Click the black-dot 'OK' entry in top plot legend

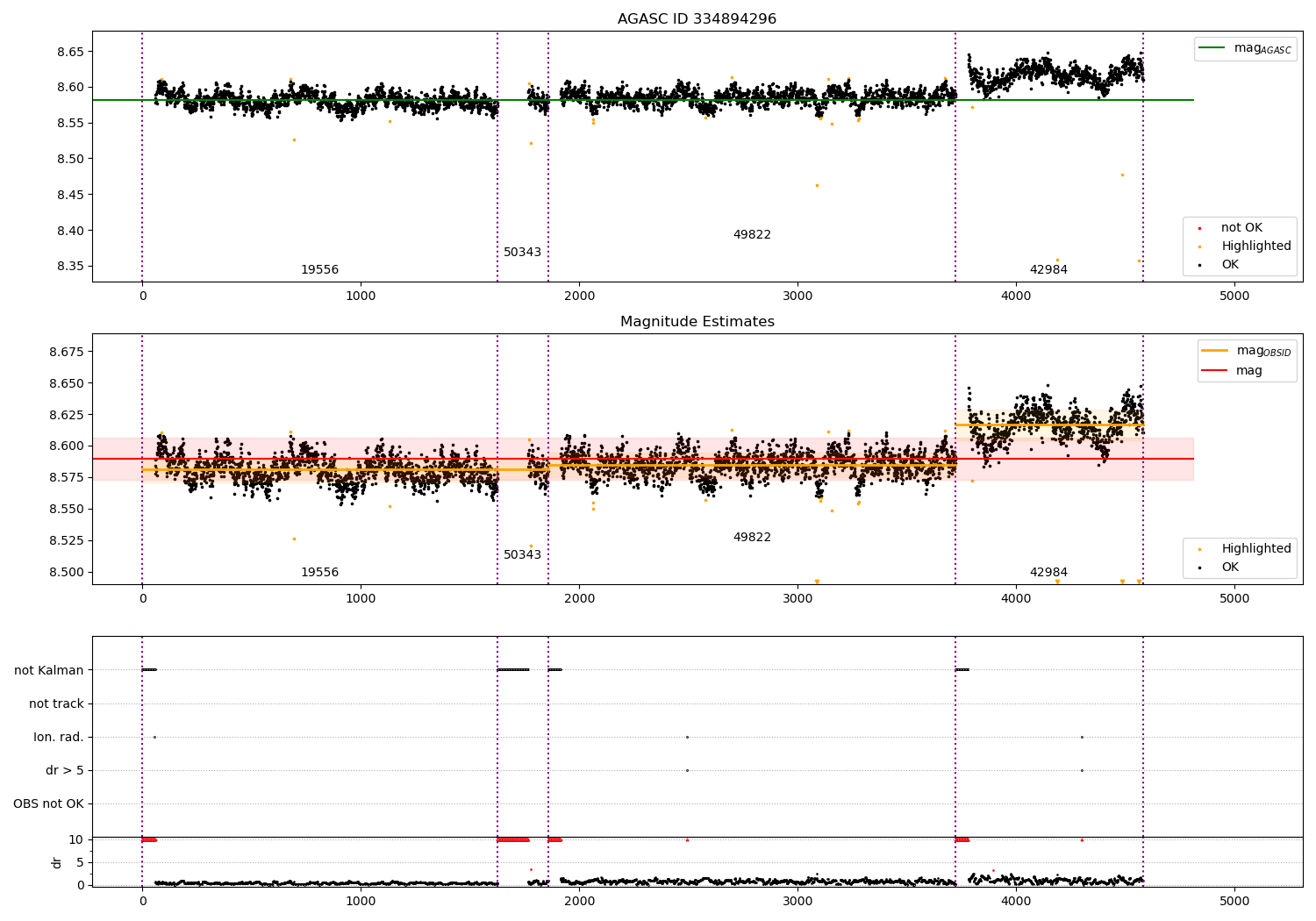pyautogui.click(x=1230, y=265)
